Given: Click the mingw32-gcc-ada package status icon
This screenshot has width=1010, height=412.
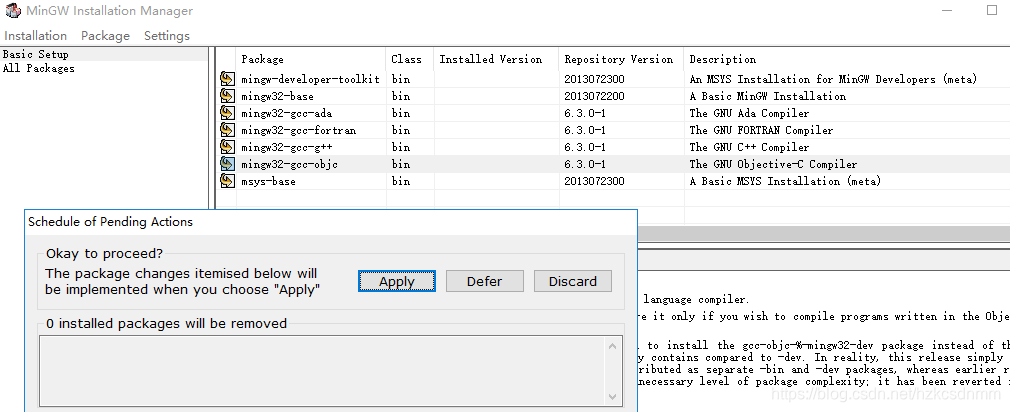Looking at the screenshot, I should [x=227, y=113].
